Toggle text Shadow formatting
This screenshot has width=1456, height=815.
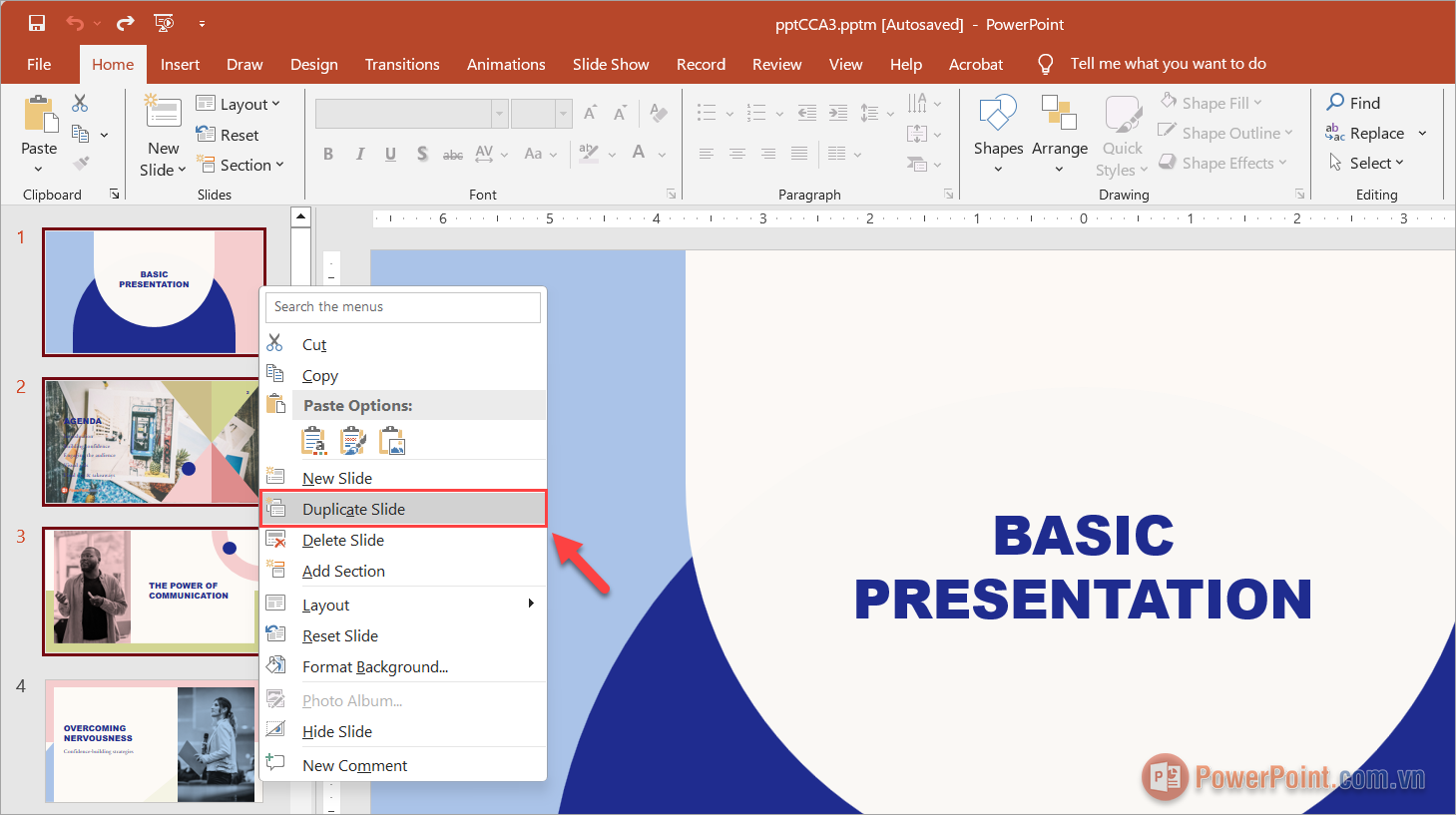[422, 154]
